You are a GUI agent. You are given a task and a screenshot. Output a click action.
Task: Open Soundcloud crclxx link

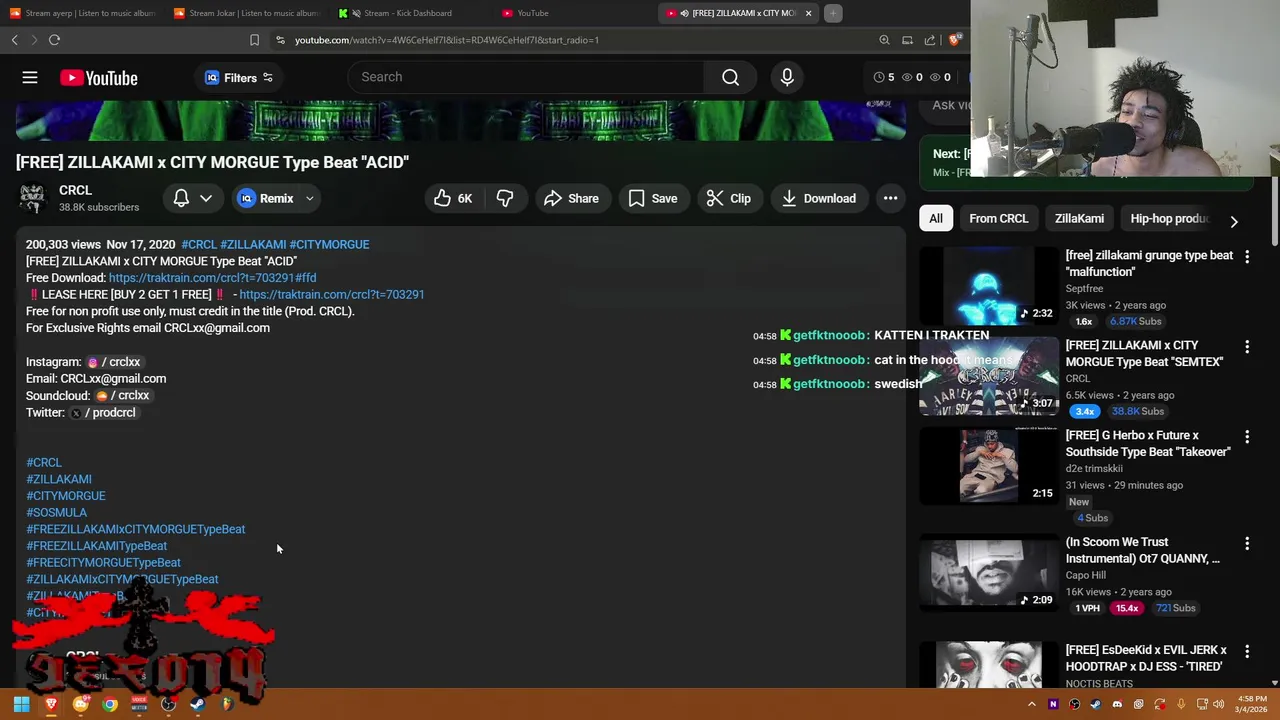click(123, 395)
